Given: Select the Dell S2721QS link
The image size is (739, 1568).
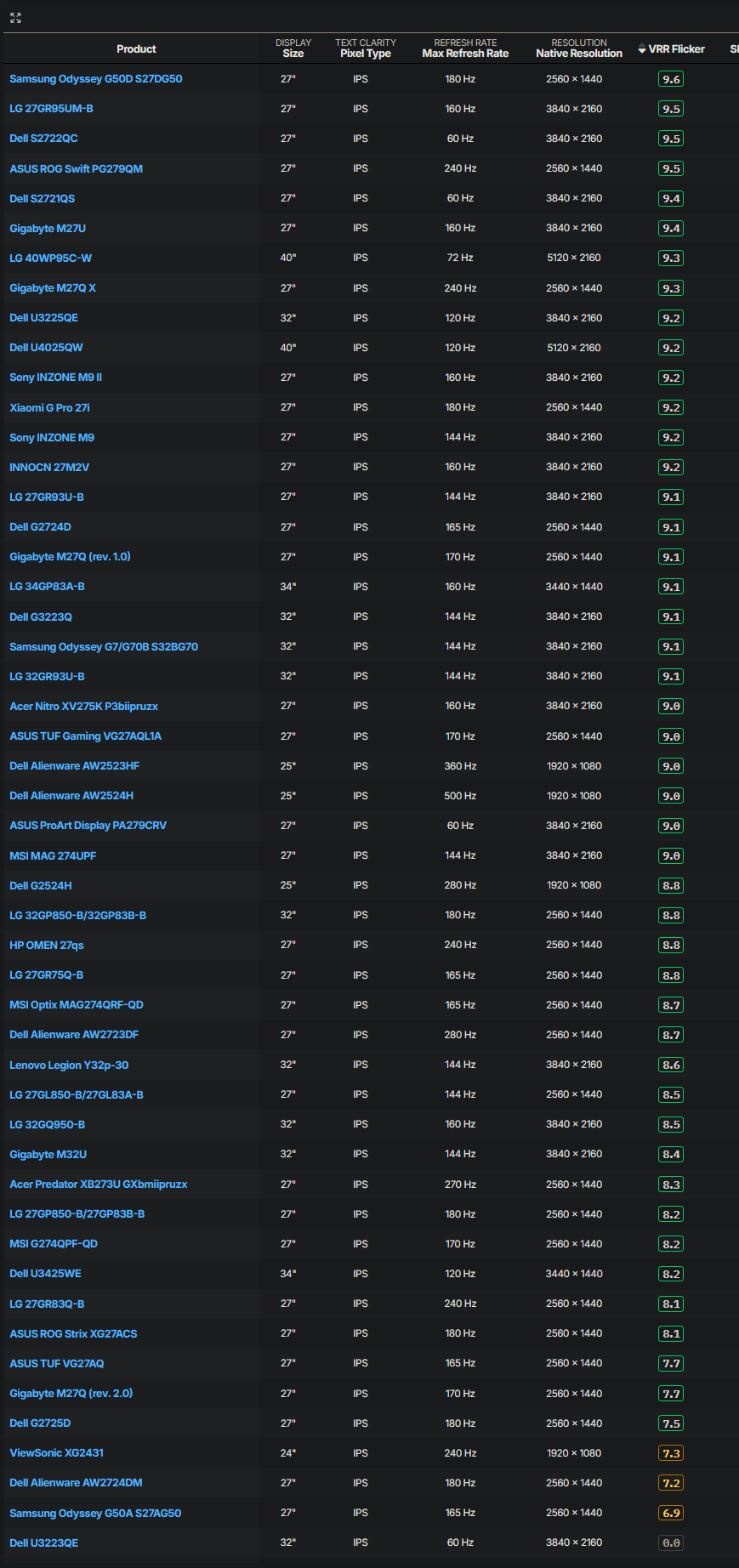Looking at the screenshot, I should tap(43, 198).
